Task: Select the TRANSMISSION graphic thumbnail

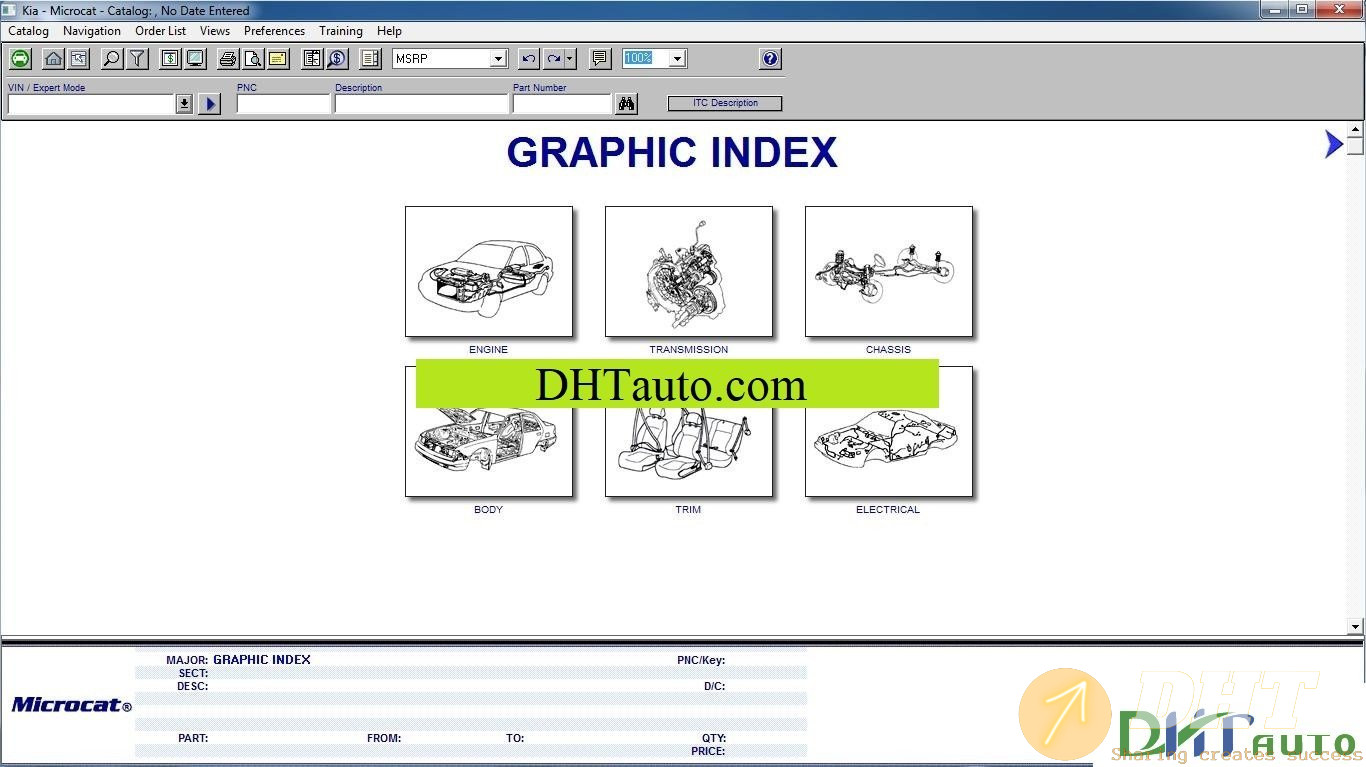Action: pyautogui.click(x=689, y=272)
